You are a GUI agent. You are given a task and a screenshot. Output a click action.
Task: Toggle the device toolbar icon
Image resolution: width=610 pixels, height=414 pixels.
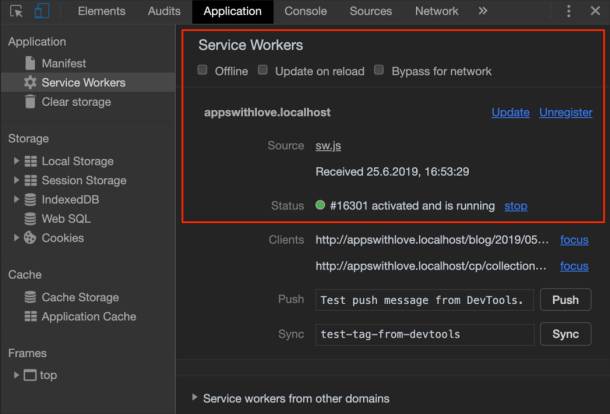40,12
